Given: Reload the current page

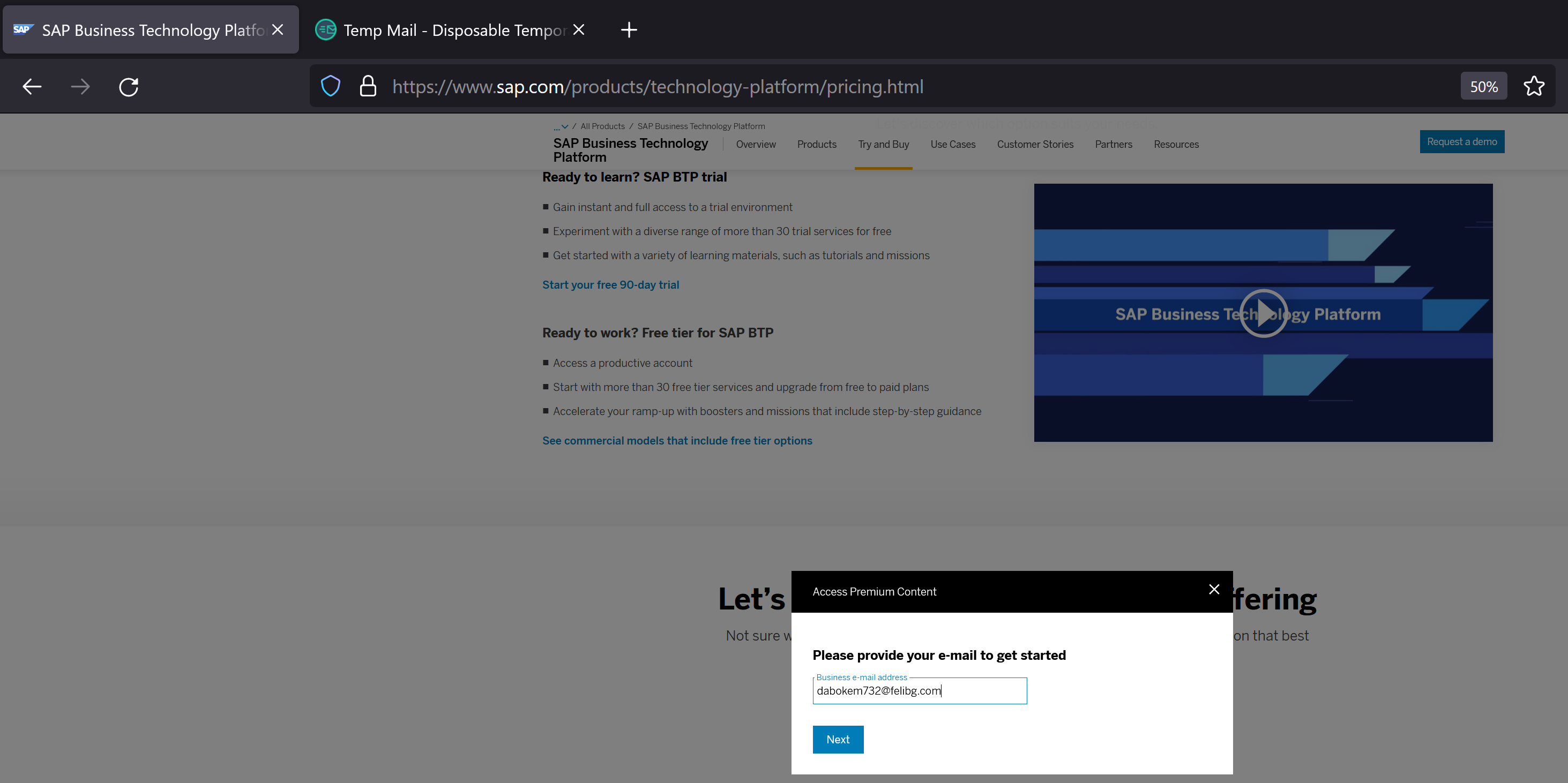Looking at the screenshot, I should click(129, 86).
